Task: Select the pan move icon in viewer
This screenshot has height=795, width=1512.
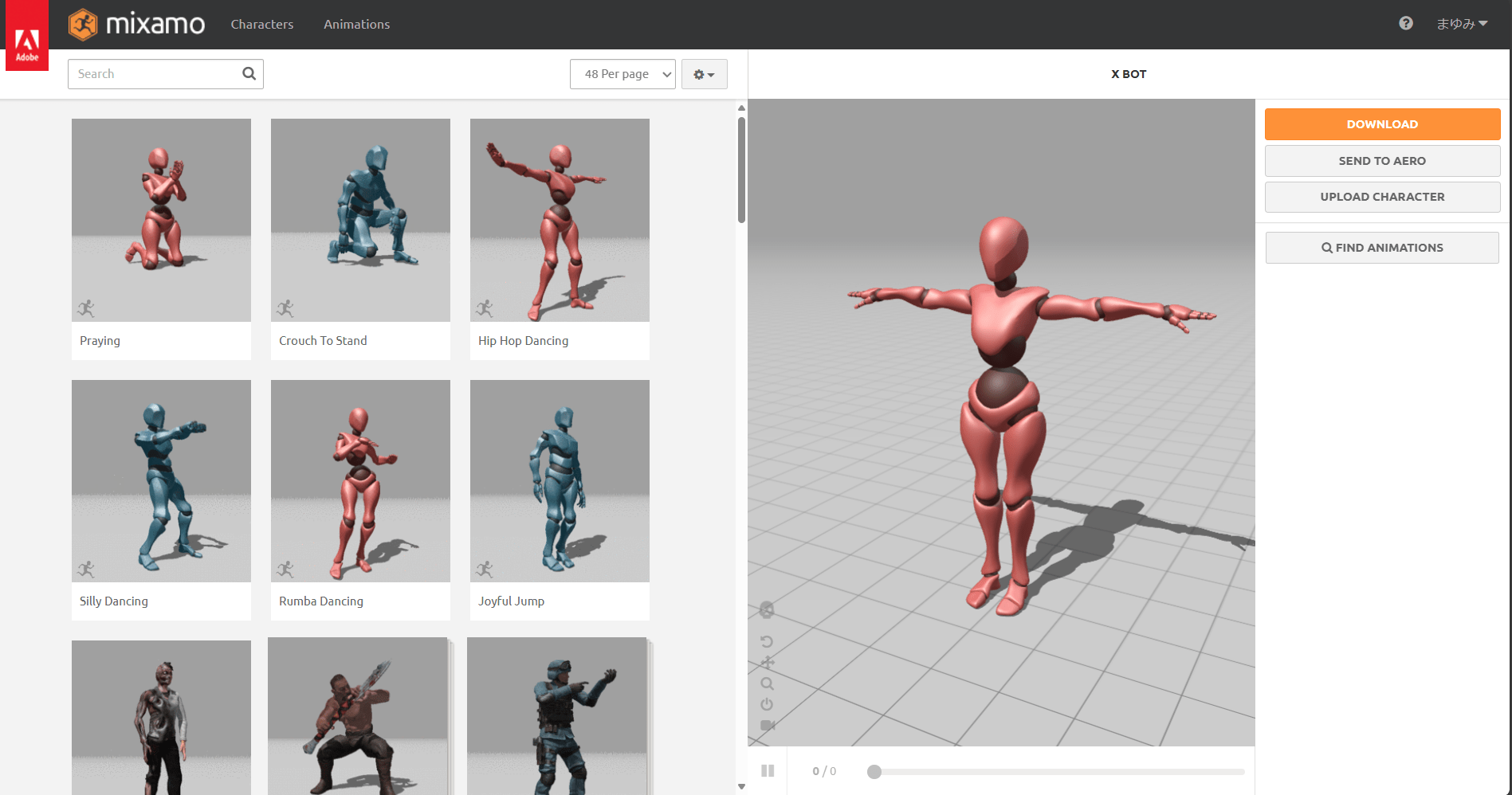Action: pos(767,663)
